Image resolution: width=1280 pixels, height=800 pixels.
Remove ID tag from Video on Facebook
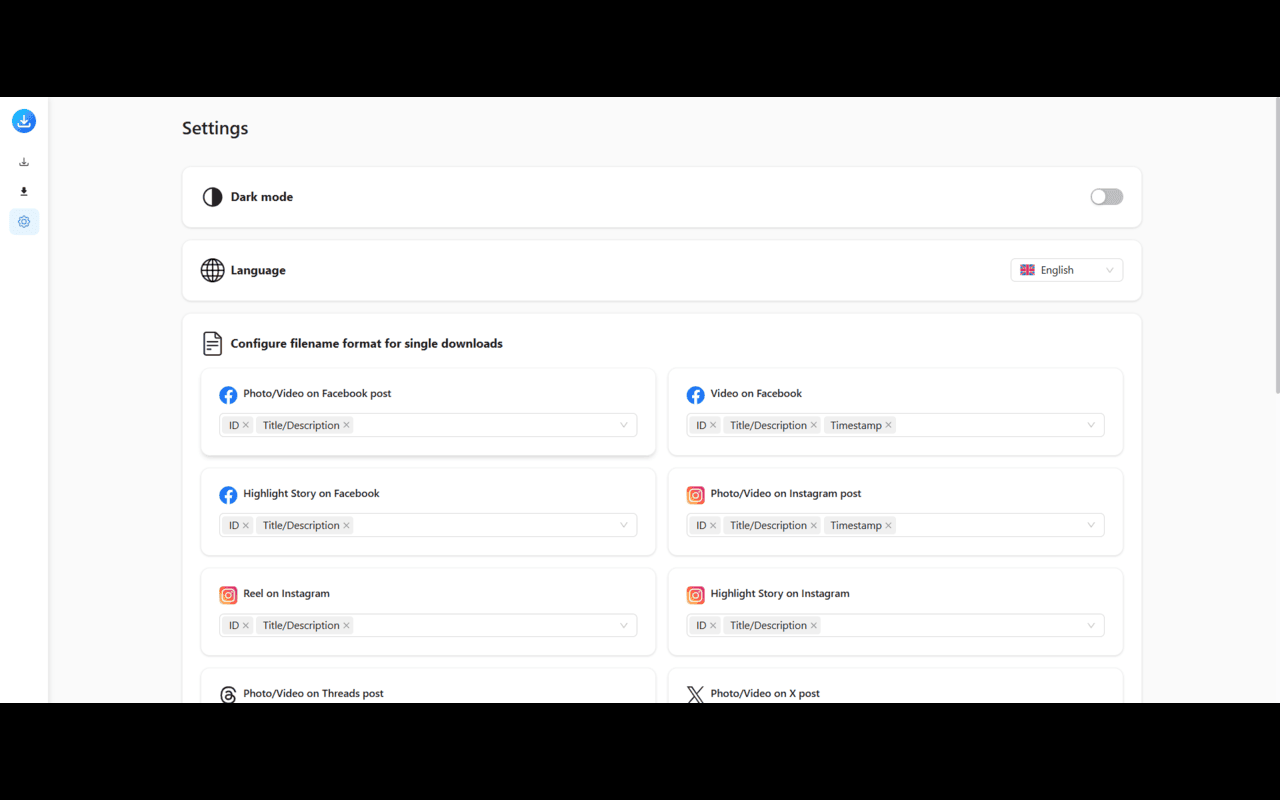coord(713,425)
